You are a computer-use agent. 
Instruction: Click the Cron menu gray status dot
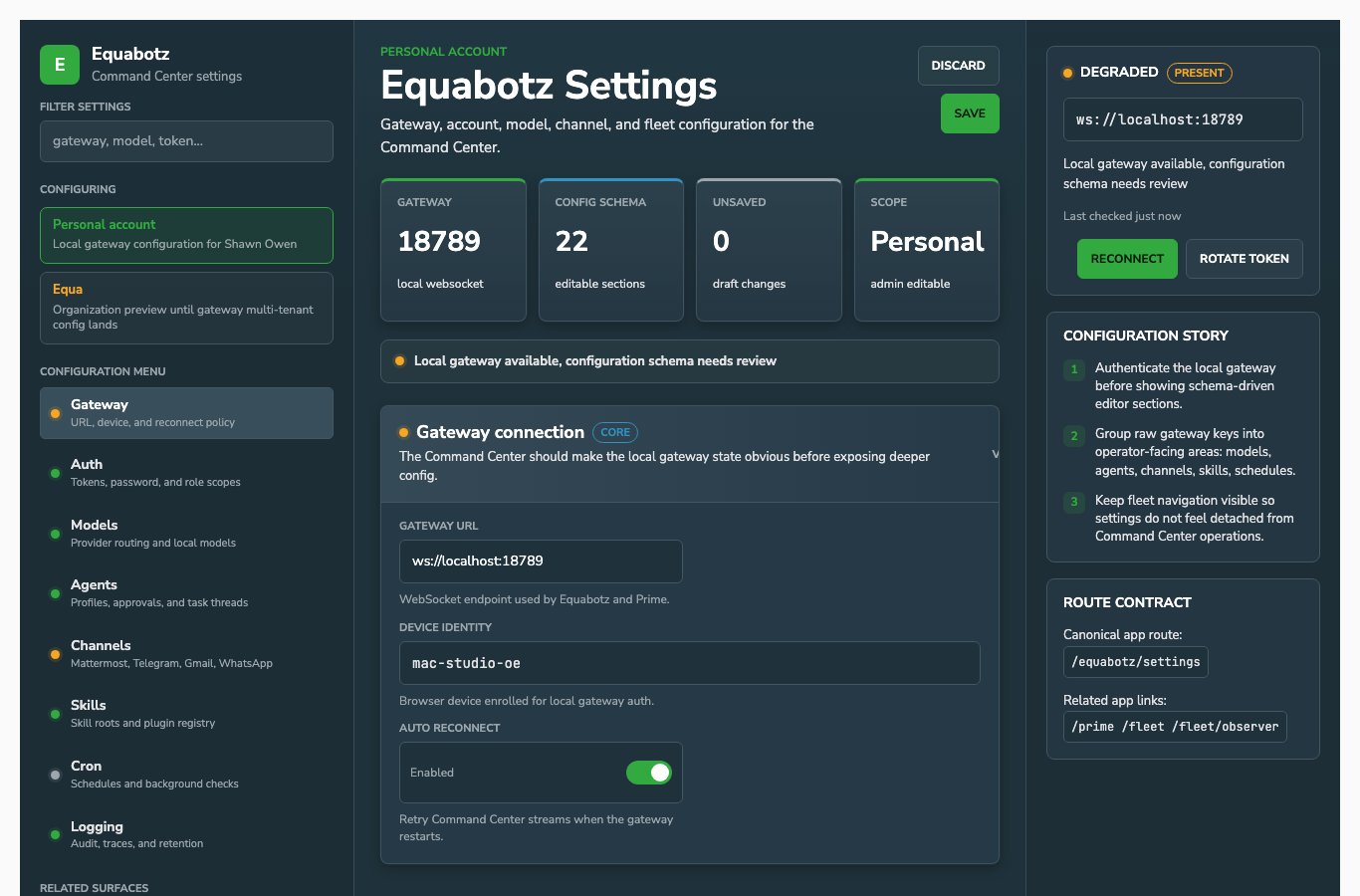tap(55, 775)
